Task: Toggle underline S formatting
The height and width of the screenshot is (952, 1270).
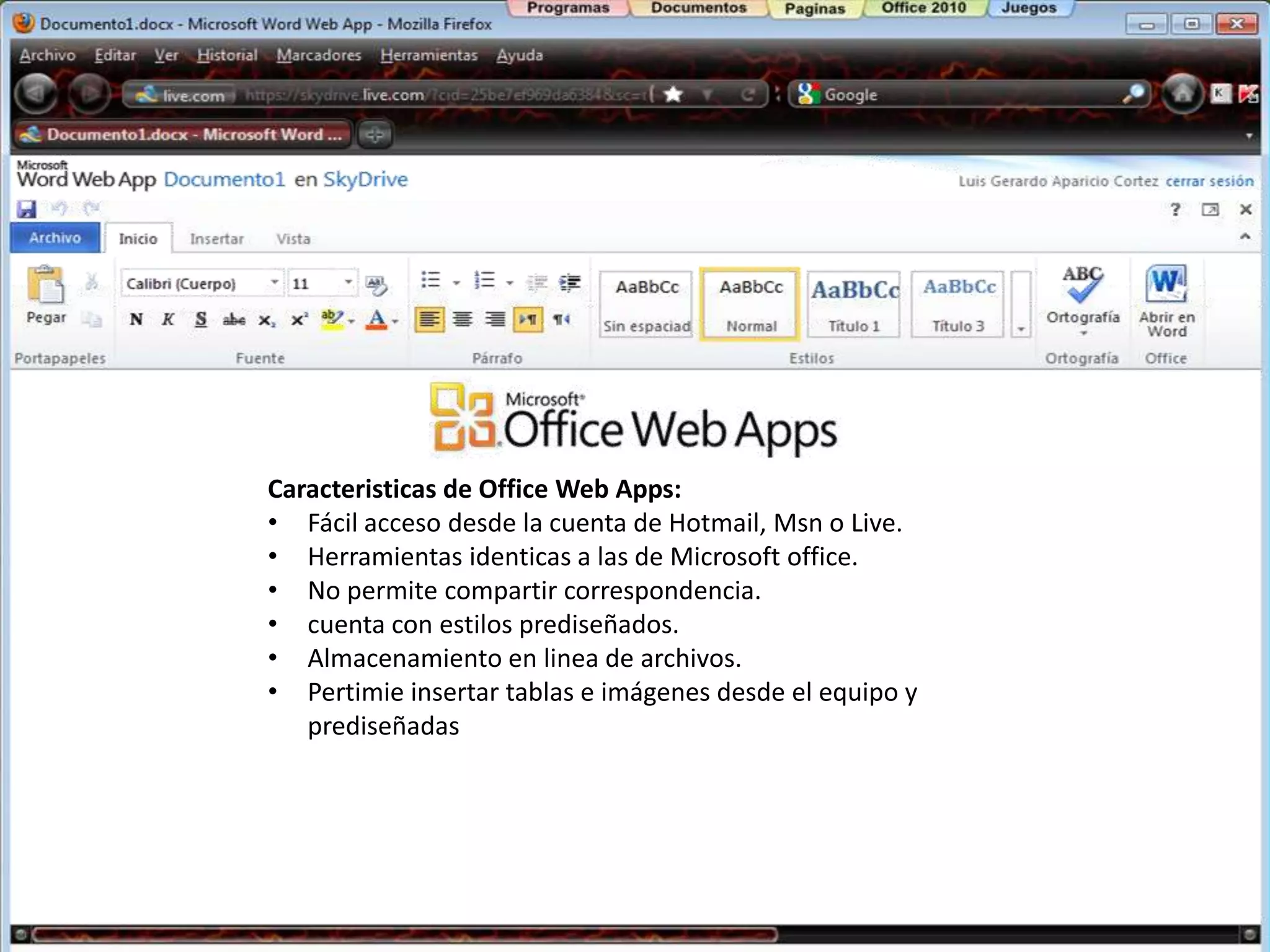Action: pos(200,319)
